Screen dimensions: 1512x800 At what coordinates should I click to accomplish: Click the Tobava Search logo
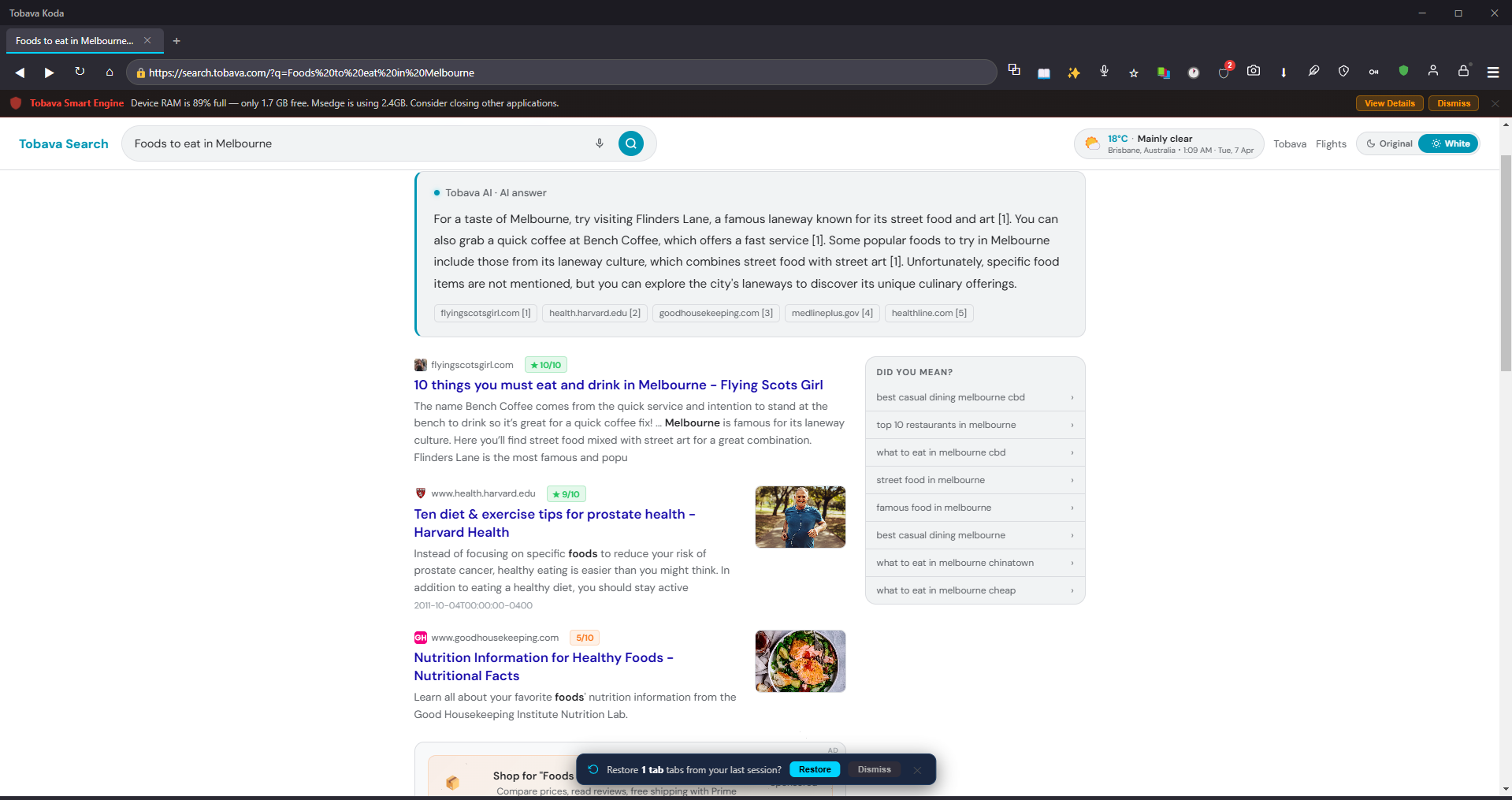(64, 143)
